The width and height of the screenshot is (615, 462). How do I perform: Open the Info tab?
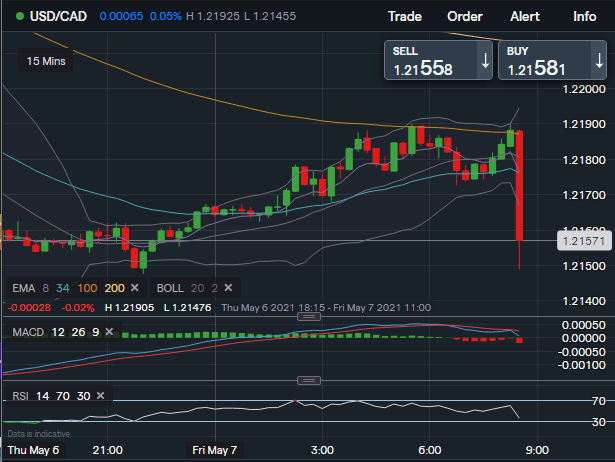click(584, 16)
